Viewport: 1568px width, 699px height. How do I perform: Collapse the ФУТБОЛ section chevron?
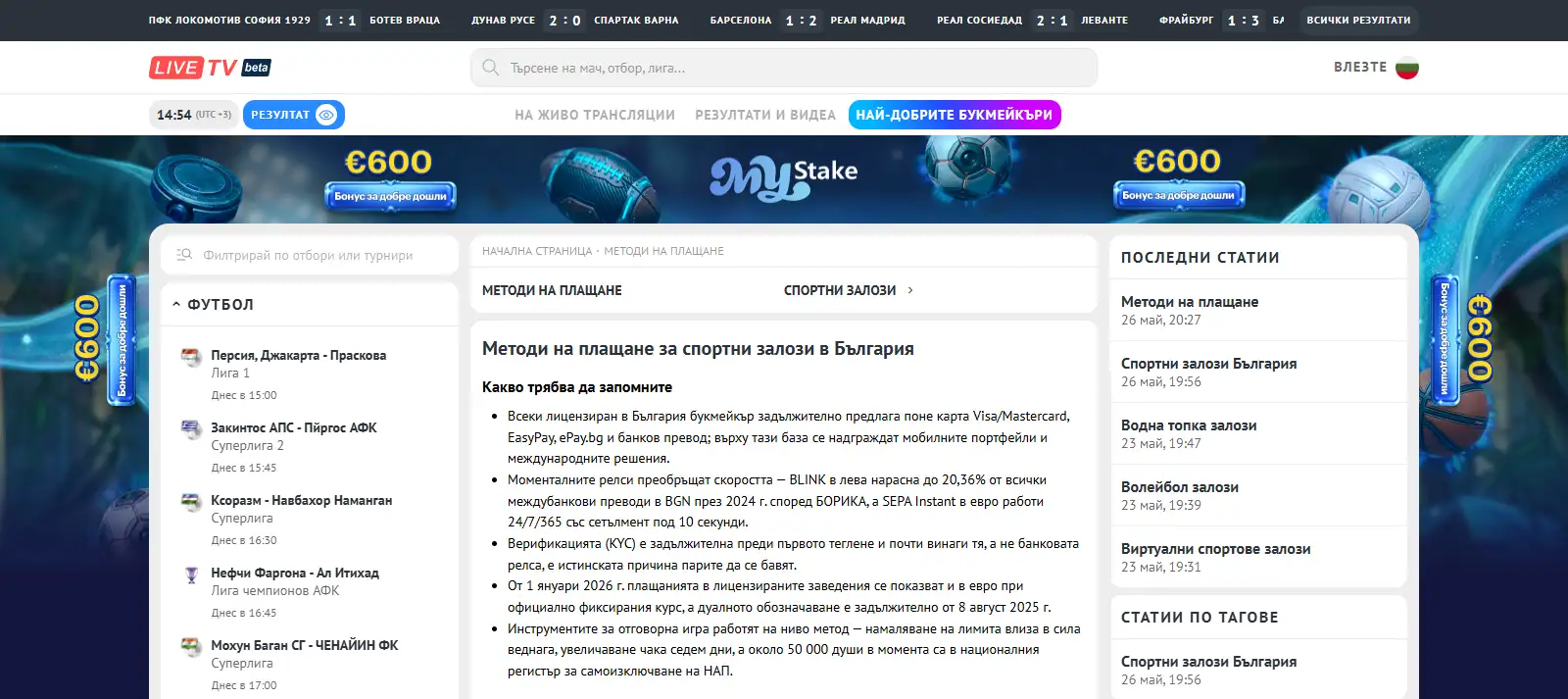tap(176, 305)
